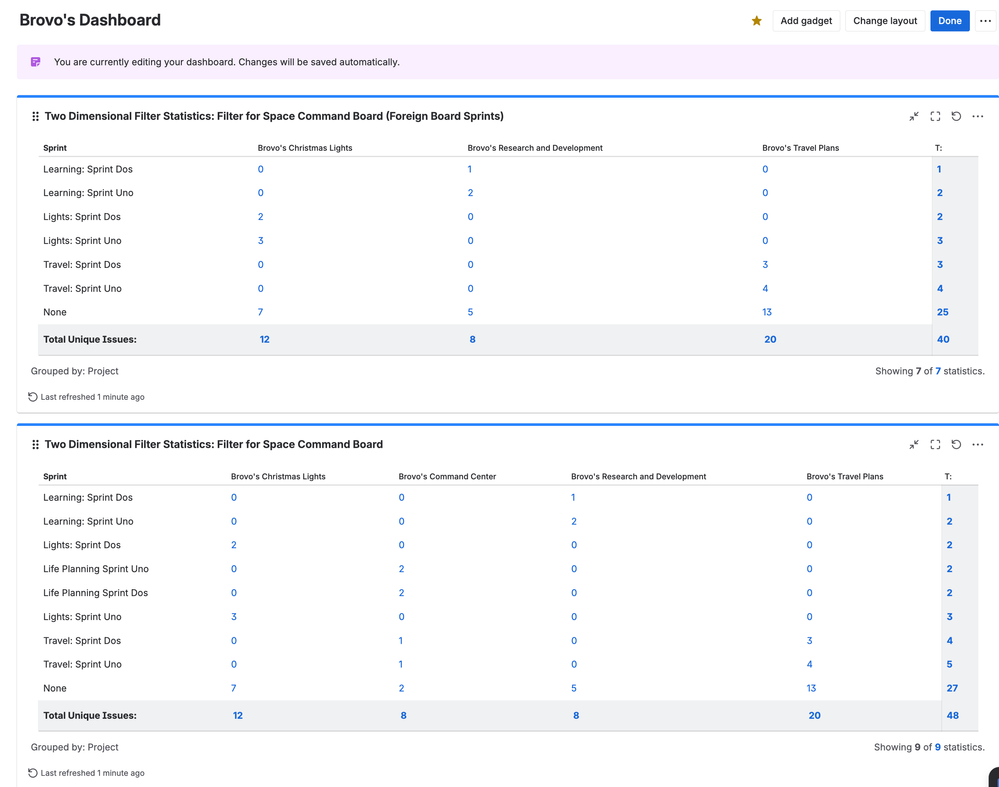Click total 48 in bottom gadget
This screenshot has height=787, width=999.
pos(952,716)
